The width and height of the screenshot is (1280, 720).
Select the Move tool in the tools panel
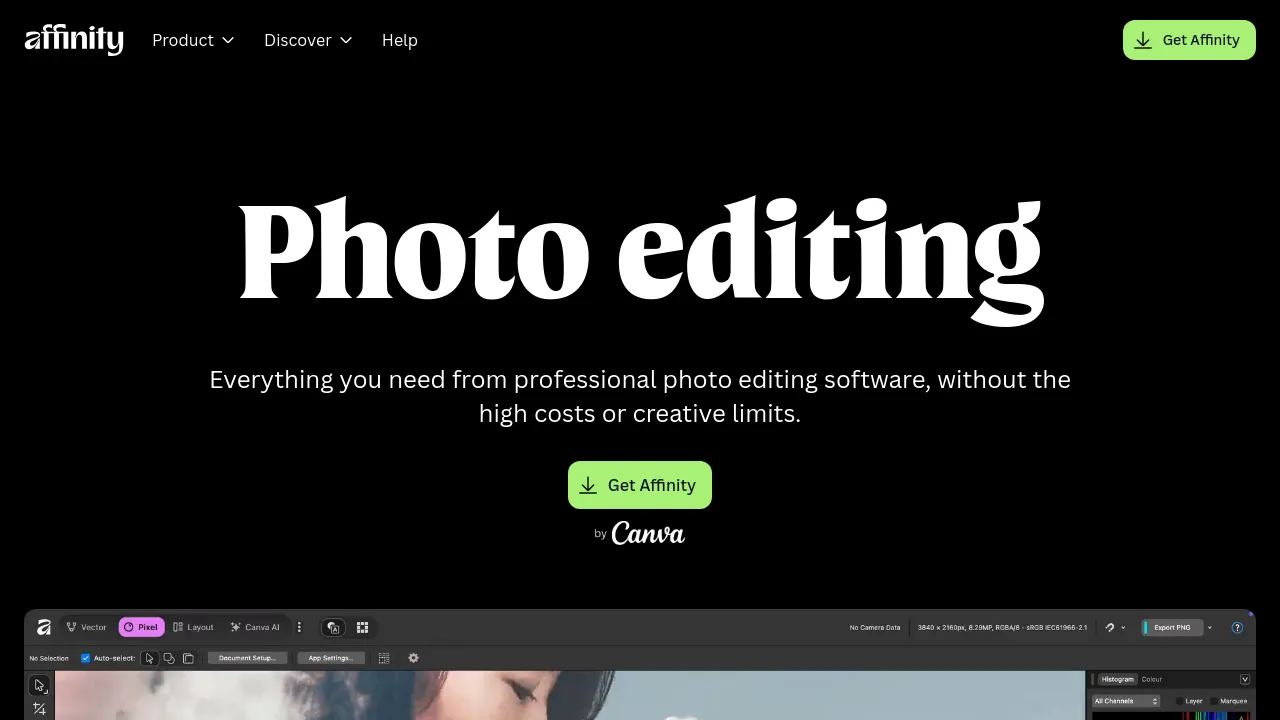pos(39,685)
